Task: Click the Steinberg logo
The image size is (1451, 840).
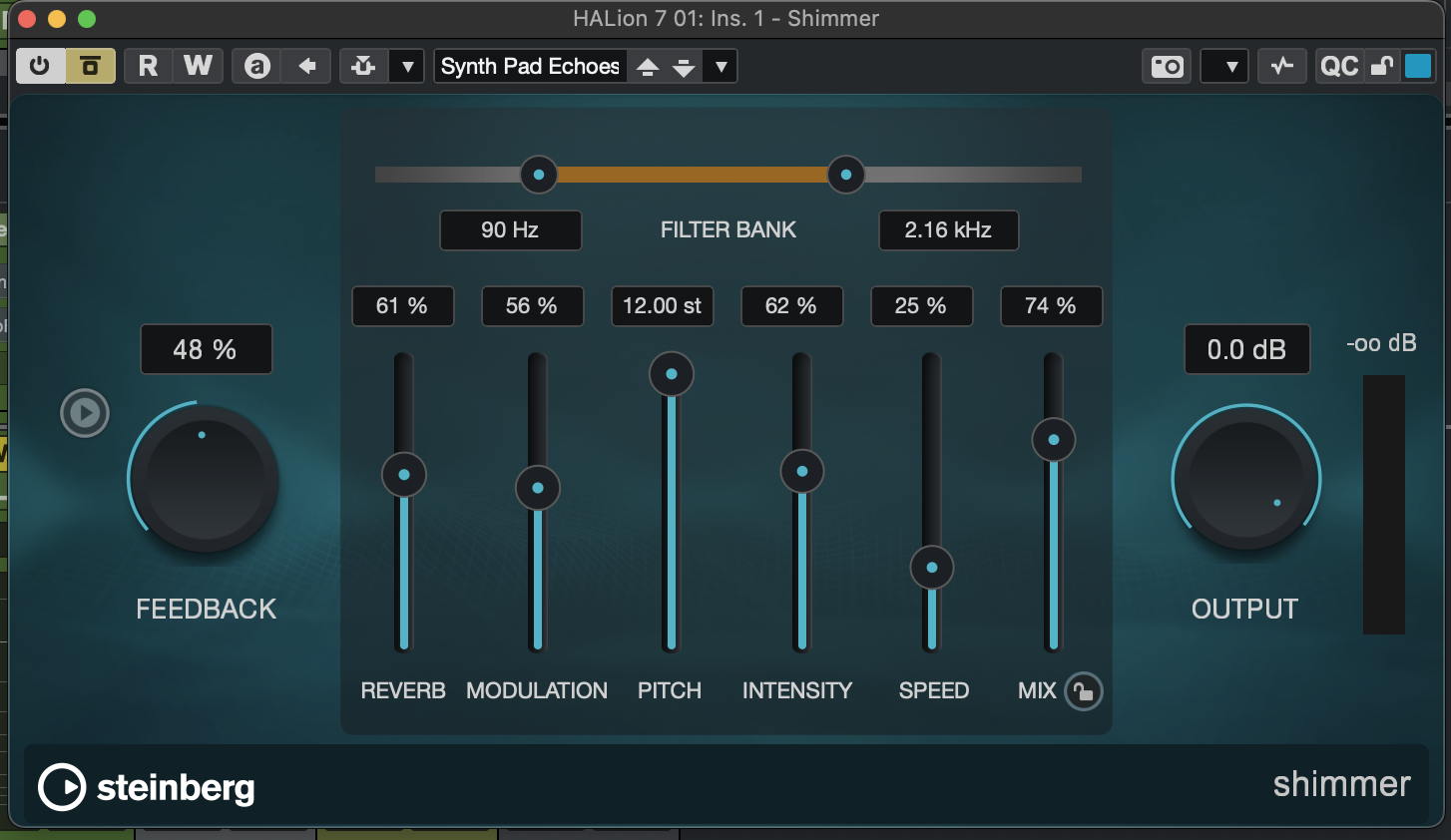Action: pos(147,787)
